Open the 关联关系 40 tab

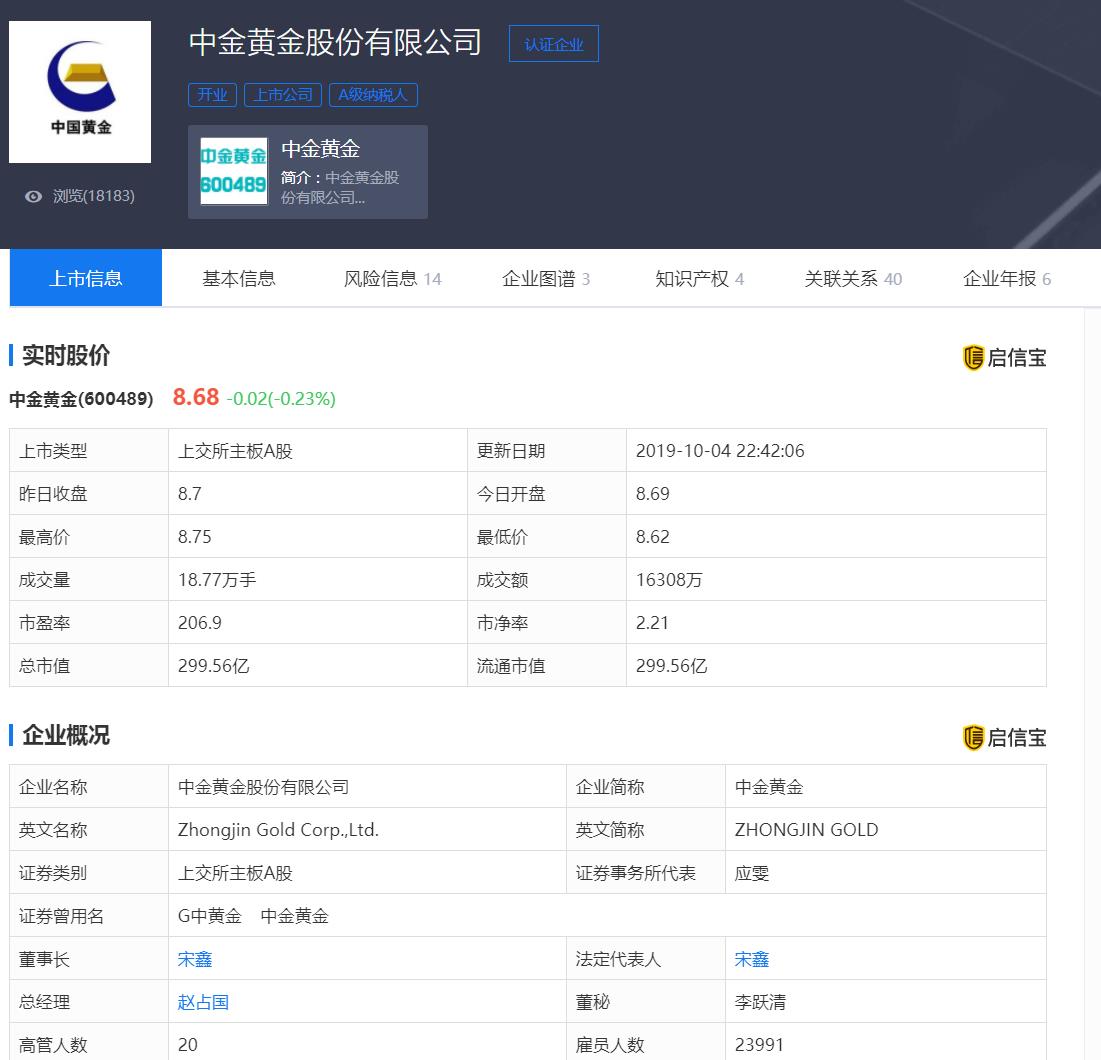tap(853, 279)
